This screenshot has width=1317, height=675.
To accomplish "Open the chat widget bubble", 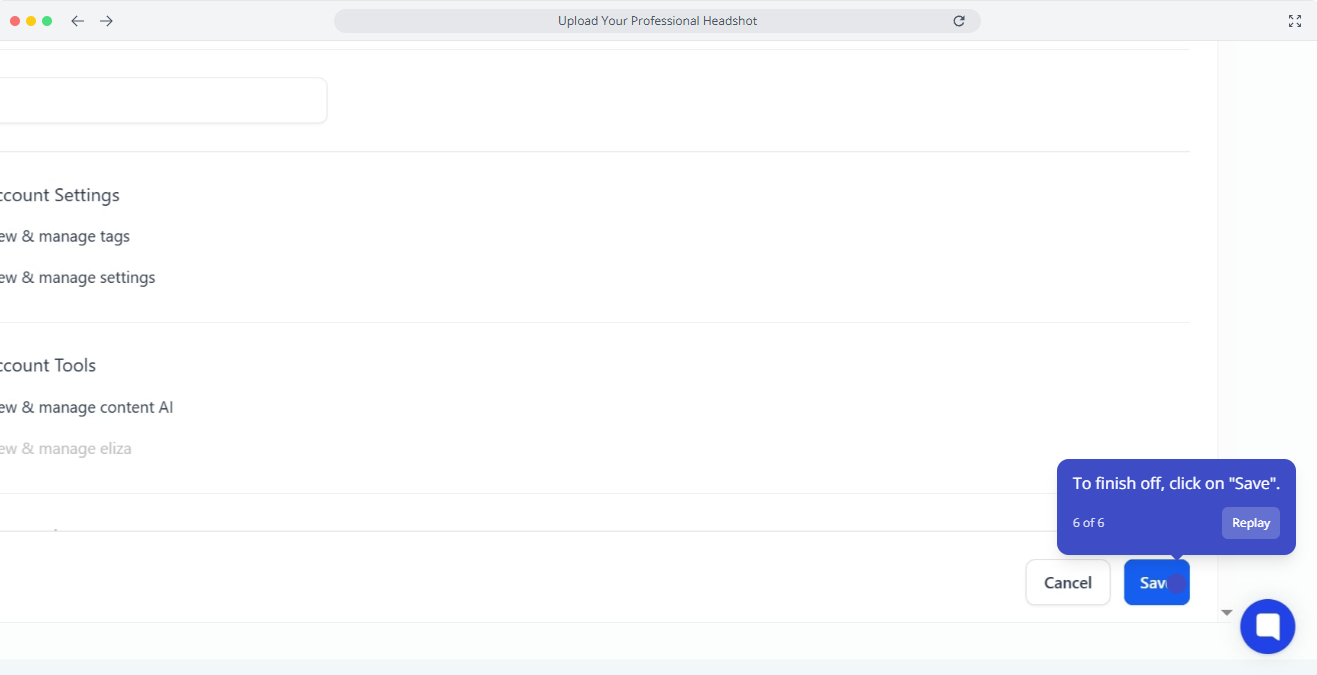I will 1267,627.
